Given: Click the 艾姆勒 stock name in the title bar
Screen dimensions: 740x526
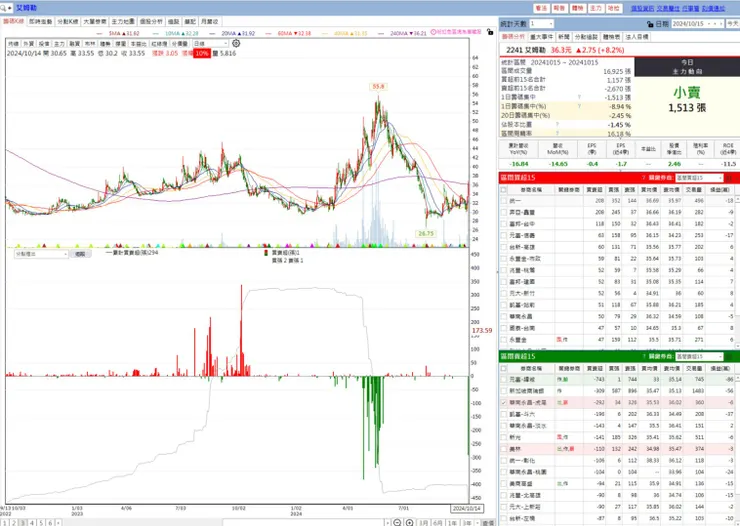Looking at the screenshot, I should click(x=26, y=8).
